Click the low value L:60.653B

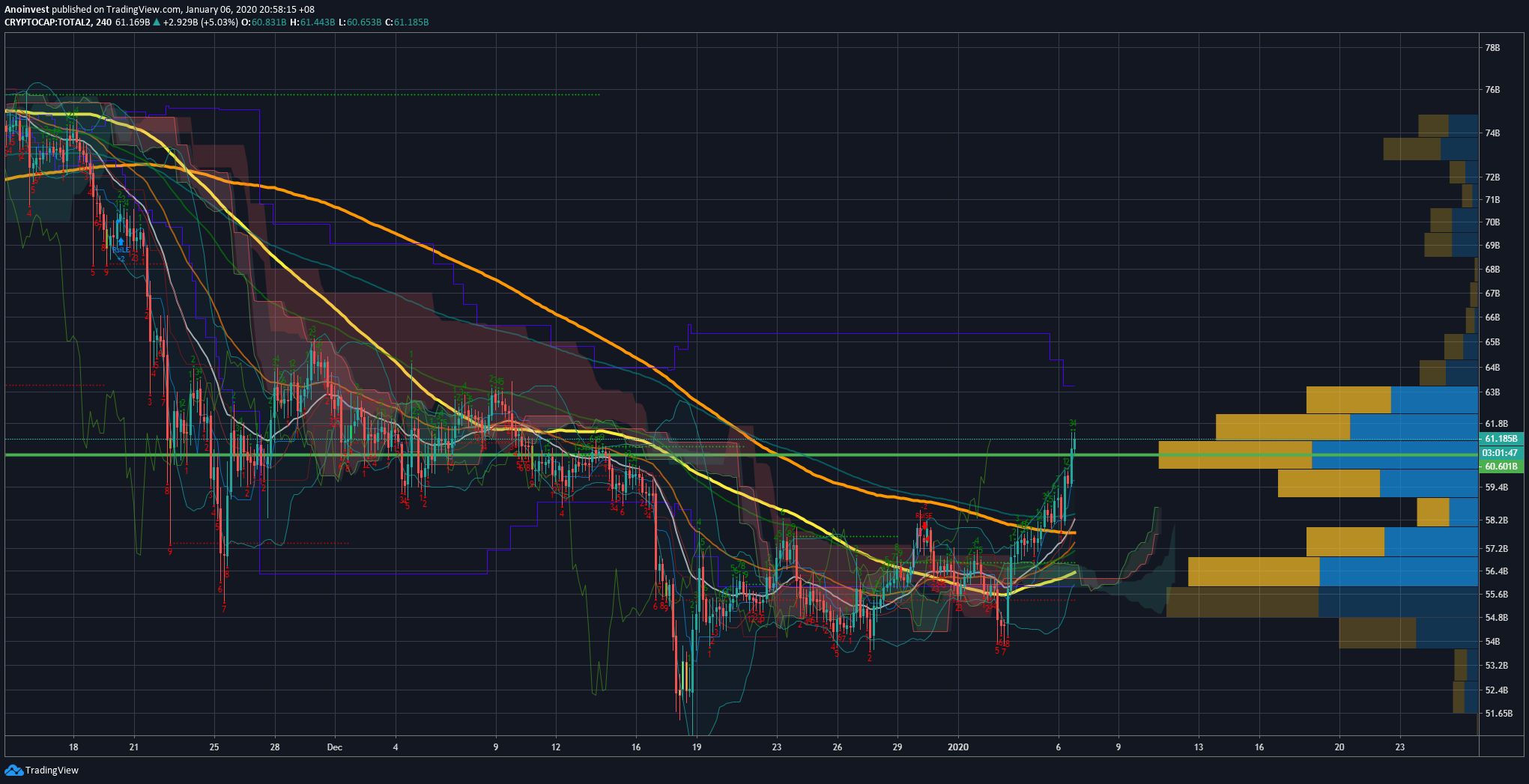point(360,22)
